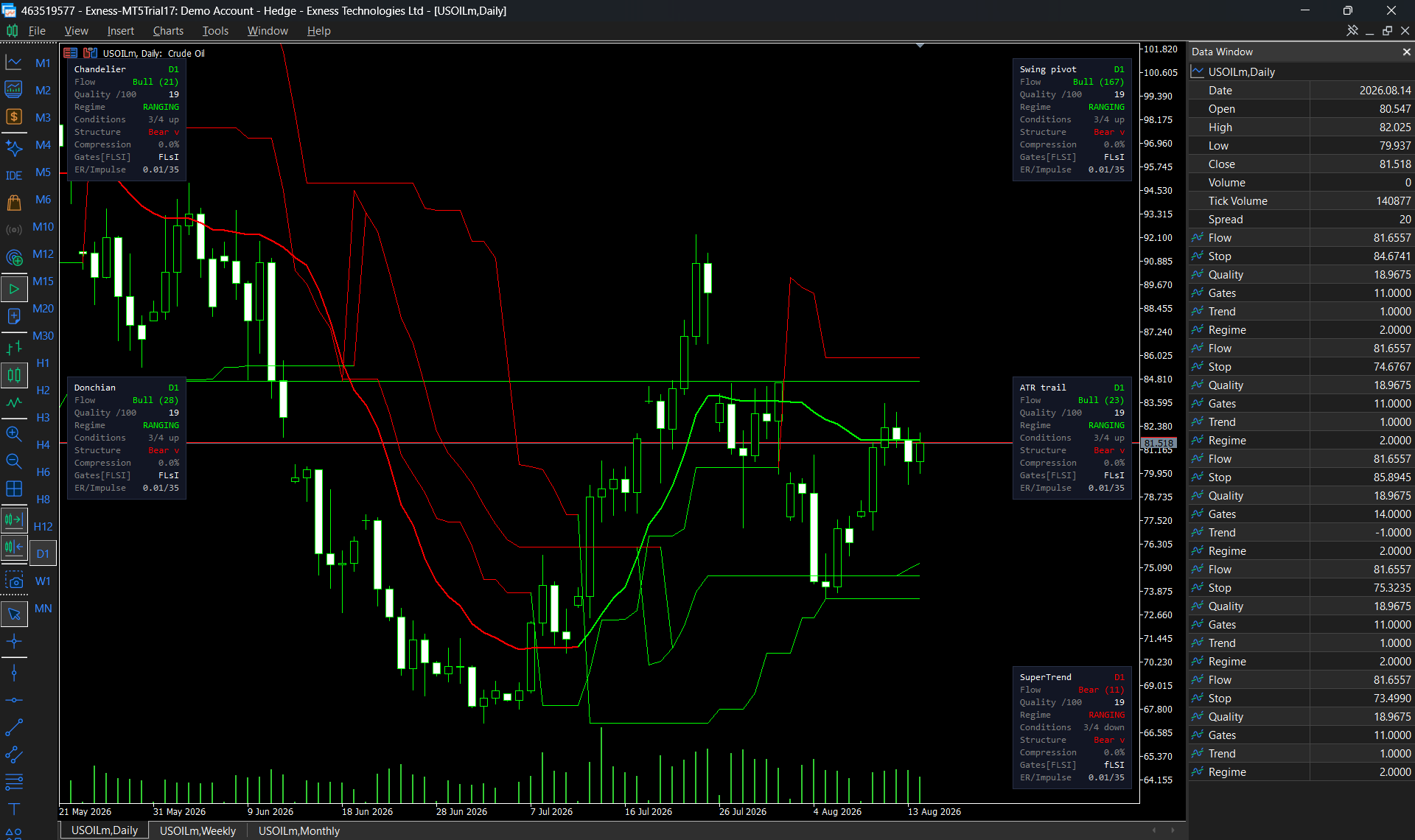This screenshot has width=1415, height=840.
Task: Add Fibonacci retracement lines tool
Action: [x=14, y=782]
